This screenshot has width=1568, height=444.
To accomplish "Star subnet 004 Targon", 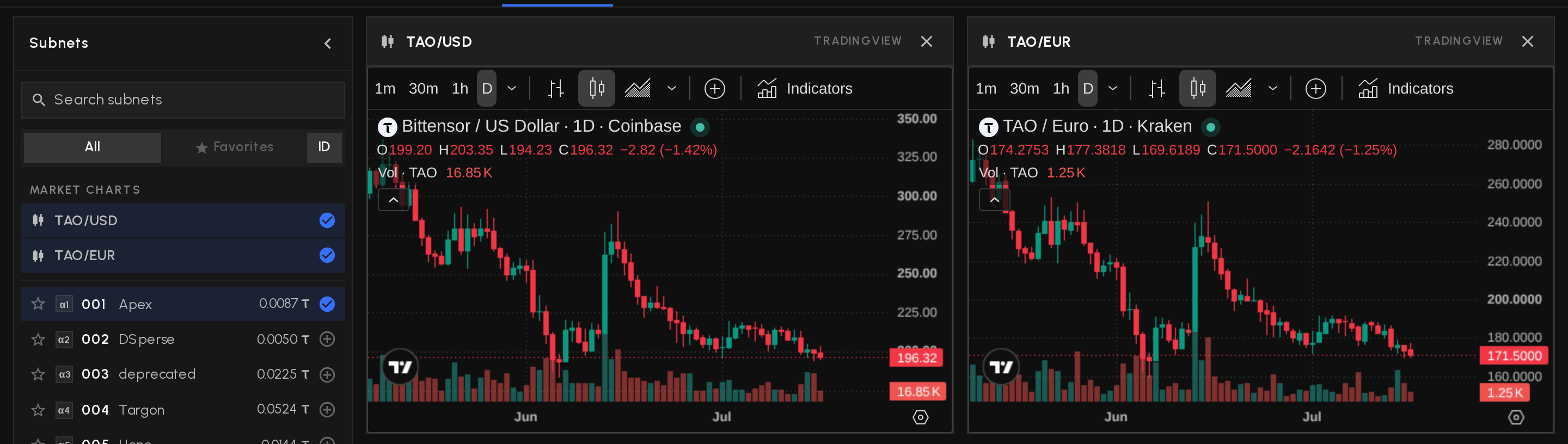I will [38, 409].
